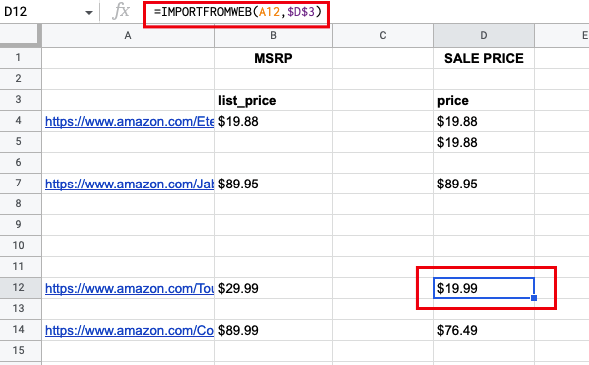Open the Name box dropdown arrow

click(x=89, y=13)
